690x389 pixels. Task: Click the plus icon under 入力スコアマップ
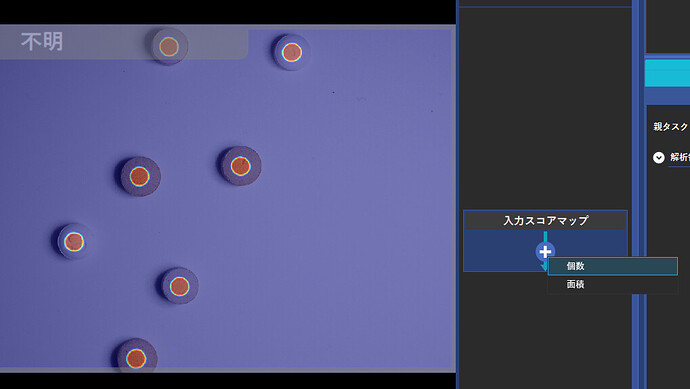point(545,252)
